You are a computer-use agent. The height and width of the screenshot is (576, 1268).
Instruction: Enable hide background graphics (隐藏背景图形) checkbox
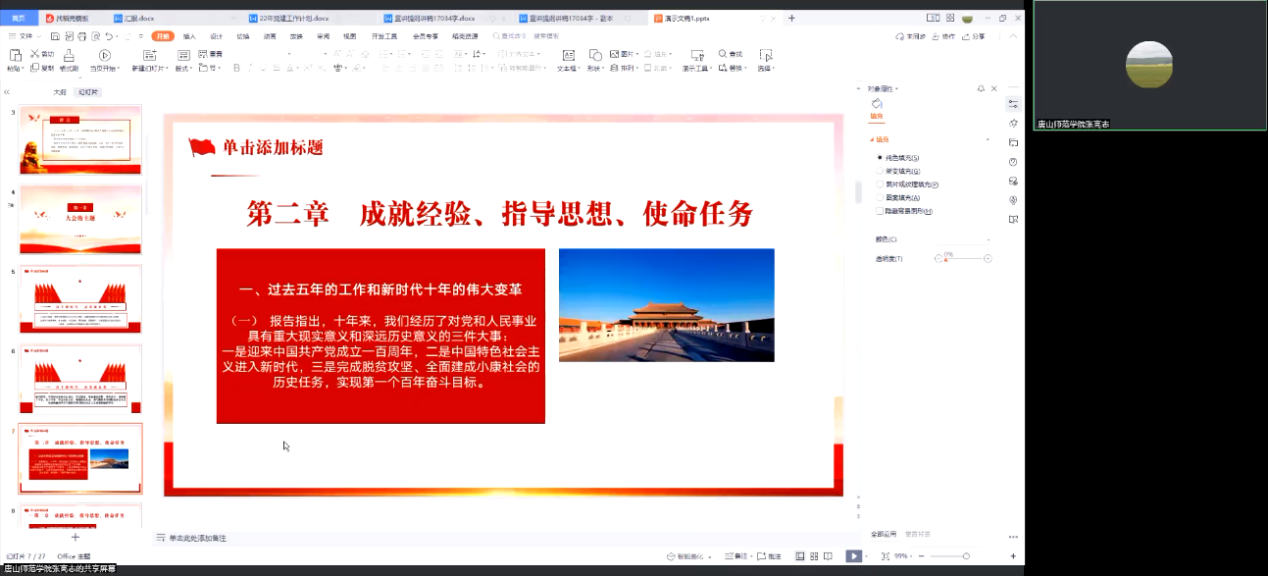(x=880, y=211)
